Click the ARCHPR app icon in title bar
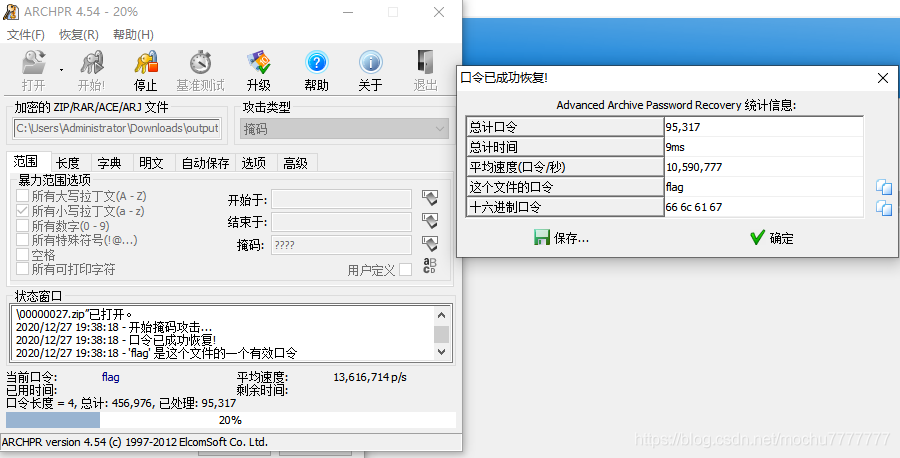900x458 pixels. 11,11
